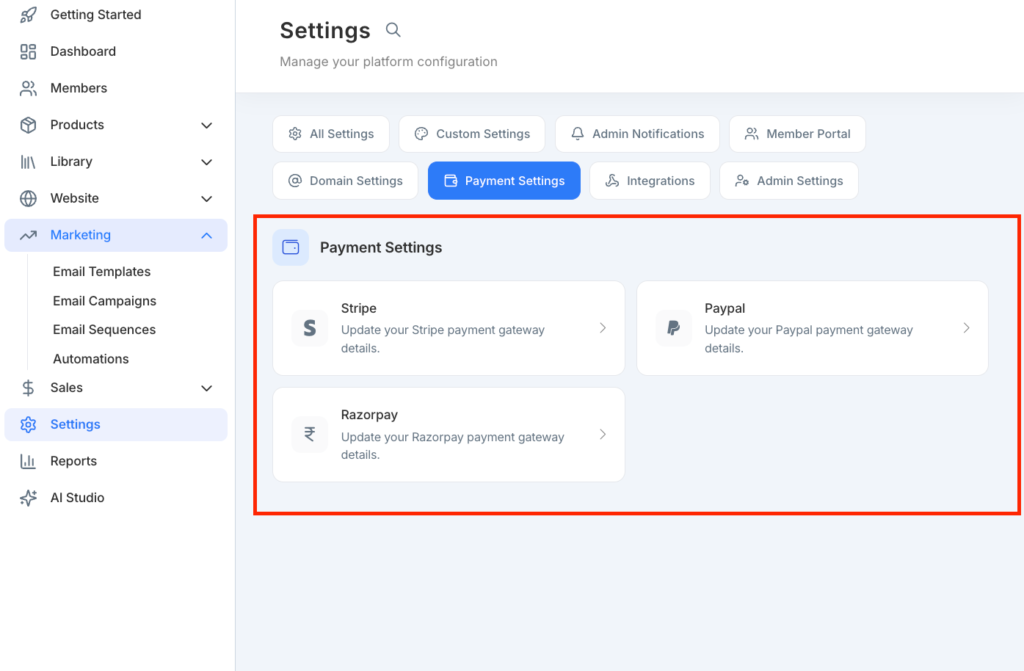This screenshot has height=671, width=1024.
Task: Click the Reports chart icon
Action: (27, 461)
